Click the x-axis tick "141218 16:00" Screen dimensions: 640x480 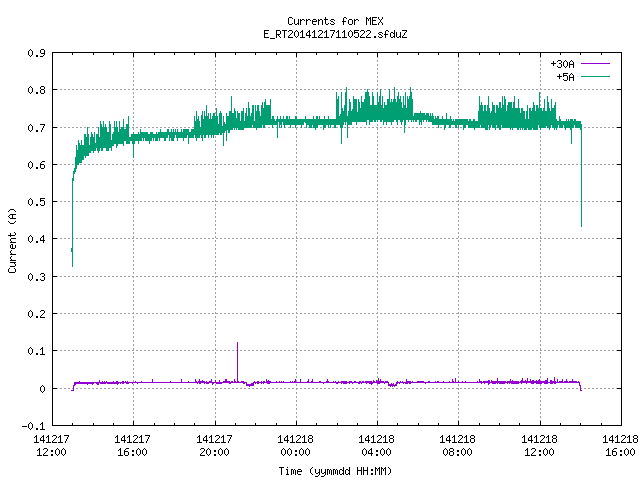click(620, 445)
